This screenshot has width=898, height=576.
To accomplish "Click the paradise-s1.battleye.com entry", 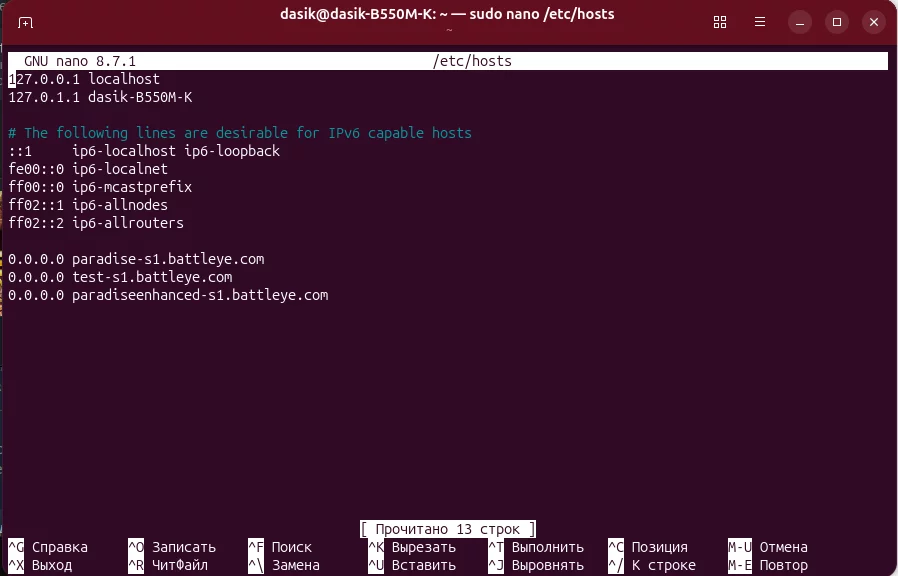I will click(x=136, y=259).
